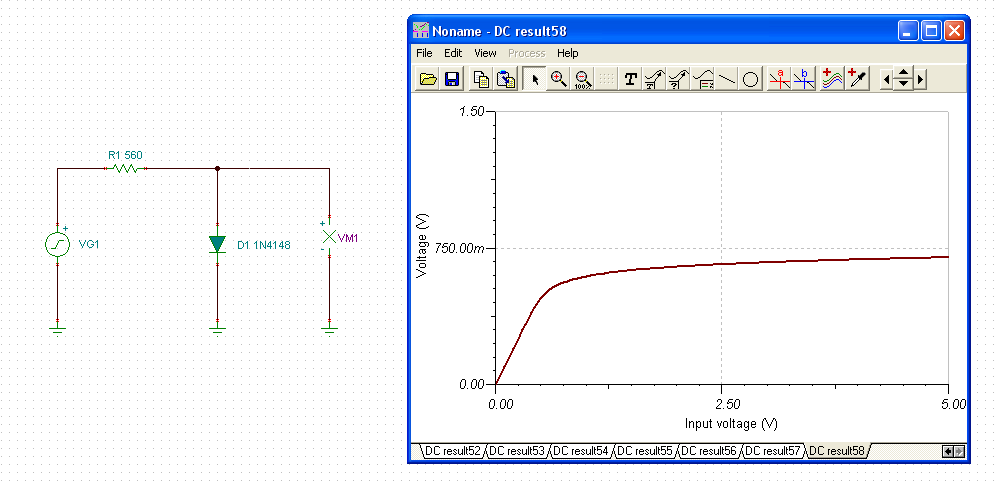The width and height of the screenshot is (996, 485).
Task: Switch to DC result56 tab
Action: point(710,451)
